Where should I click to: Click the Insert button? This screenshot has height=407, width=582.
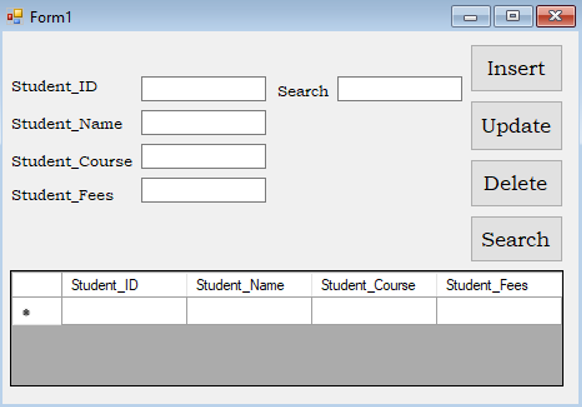pos(516,68)
